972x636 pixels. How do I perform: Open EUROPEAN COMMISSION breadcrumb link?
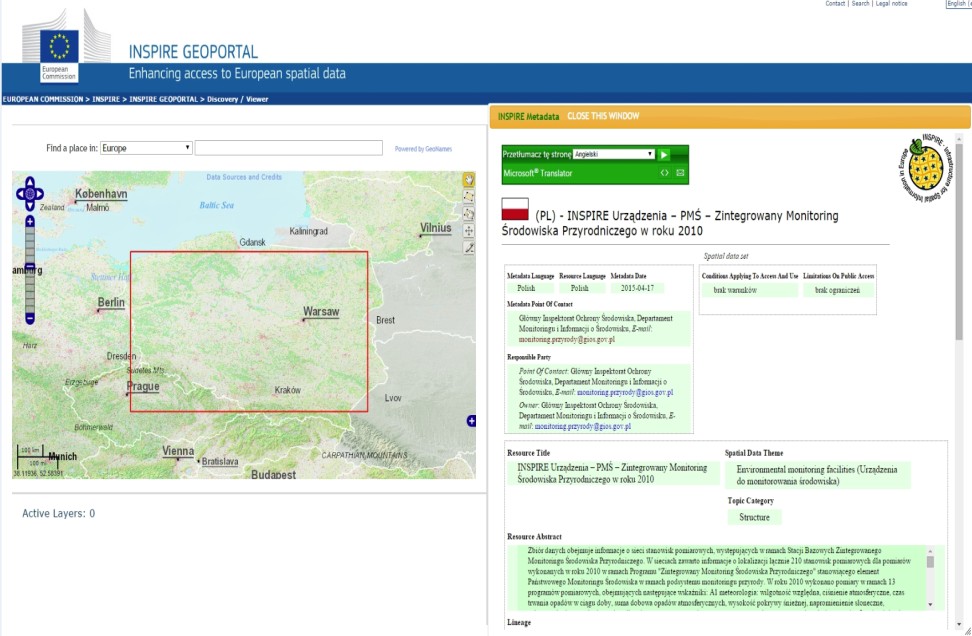tap(43, 99)
